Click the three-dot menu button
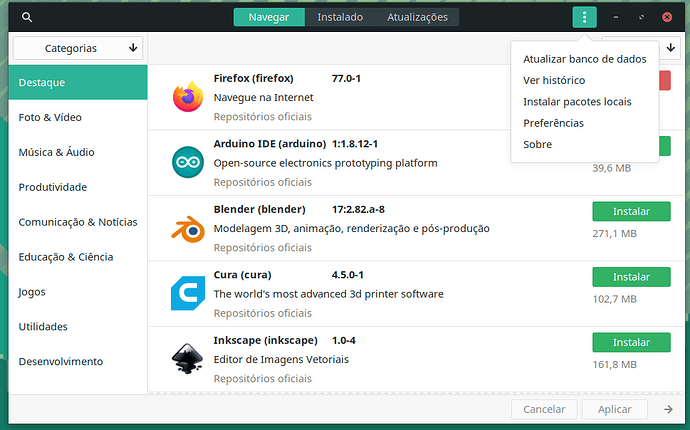Image resolution: width=690 pixels, height=430 pixels. coord(584,17)
